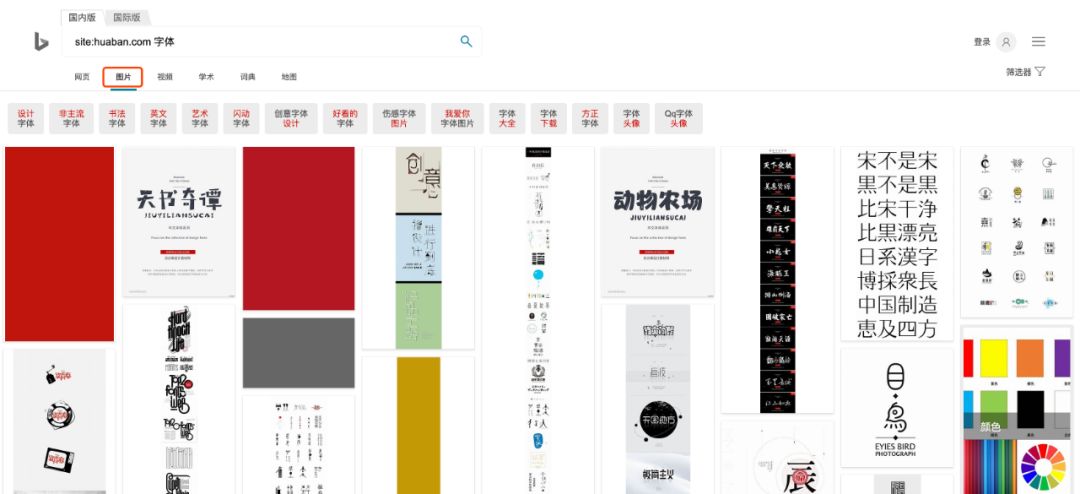Open the gold yellow image result
The image size is (1080, 494).
(419, 425)
